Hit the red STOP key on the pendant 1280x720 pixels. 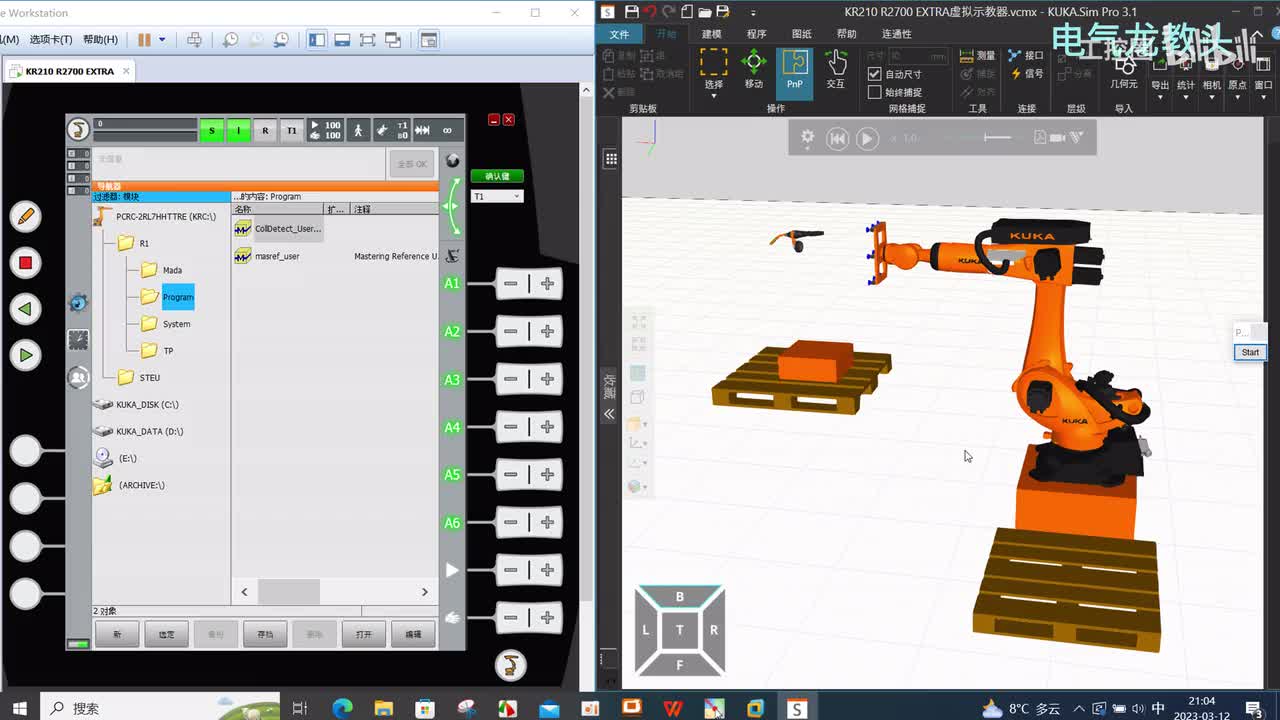click(25, 263)
